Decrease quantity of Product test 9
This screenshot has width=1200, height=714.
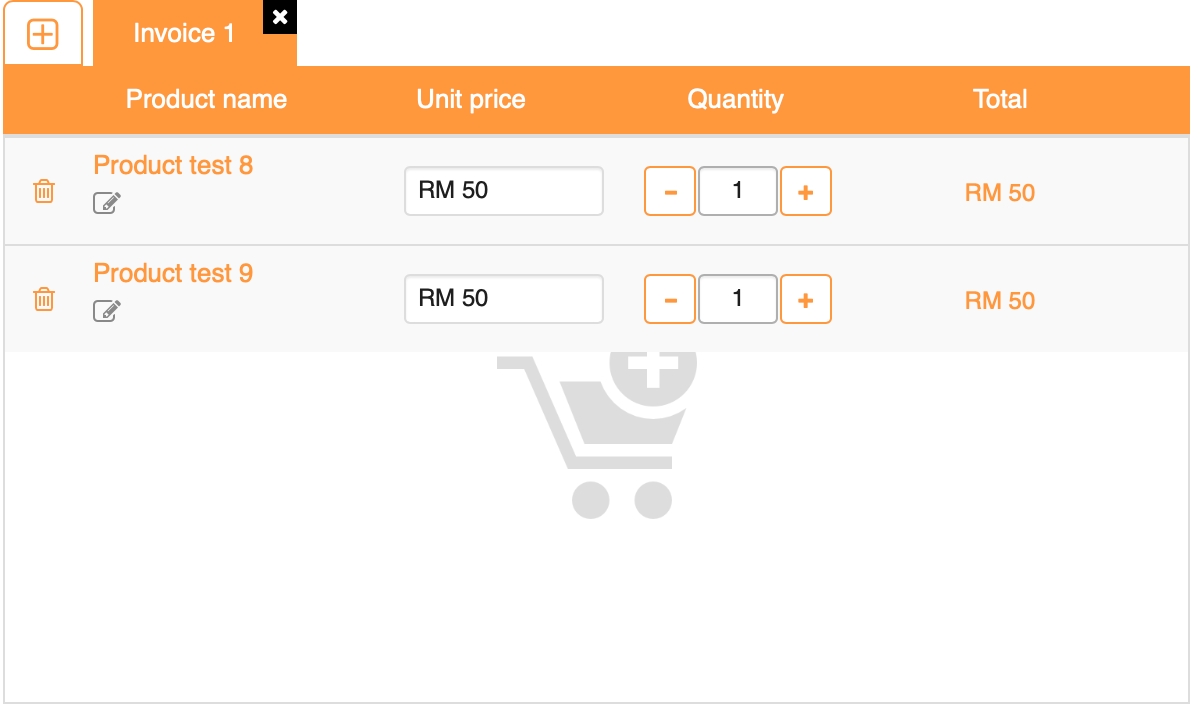670,299
